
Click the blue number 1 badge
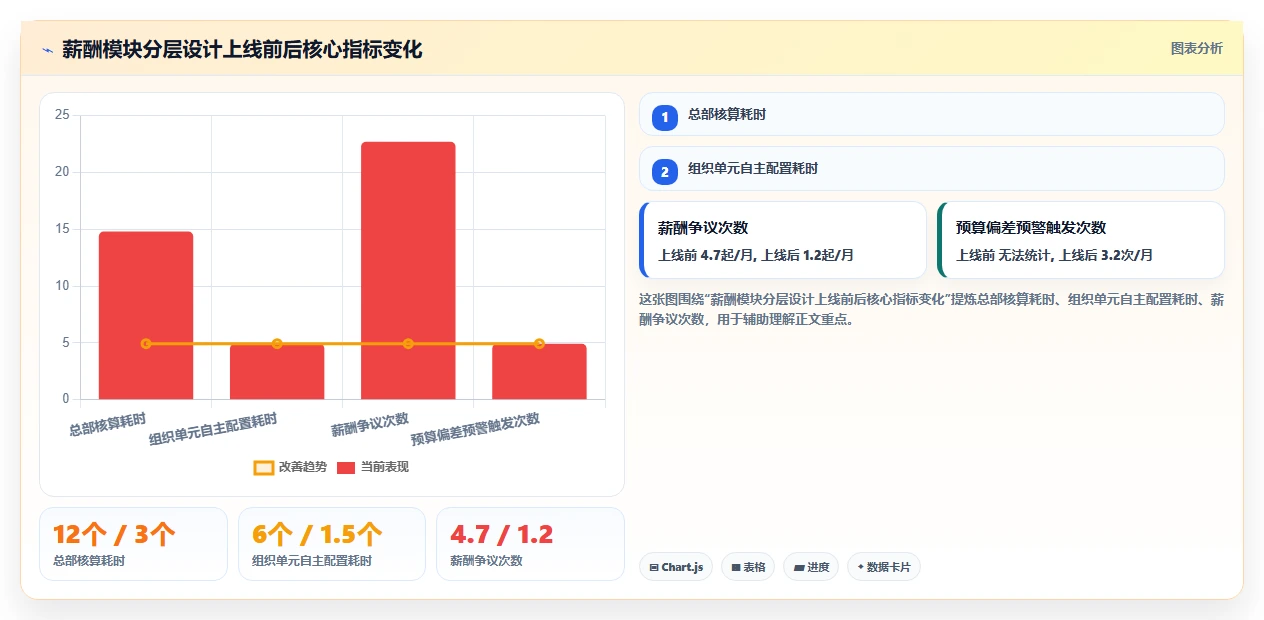(x=664, y=117)
